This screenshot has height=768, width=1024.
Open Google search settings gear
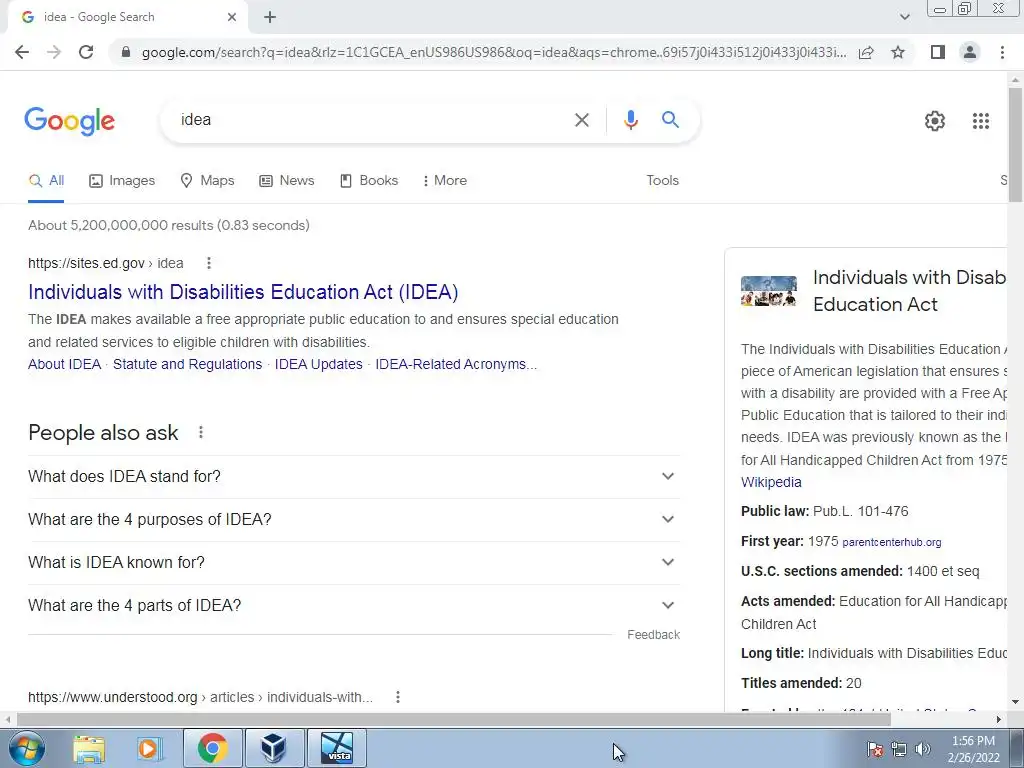coord(935,121)
